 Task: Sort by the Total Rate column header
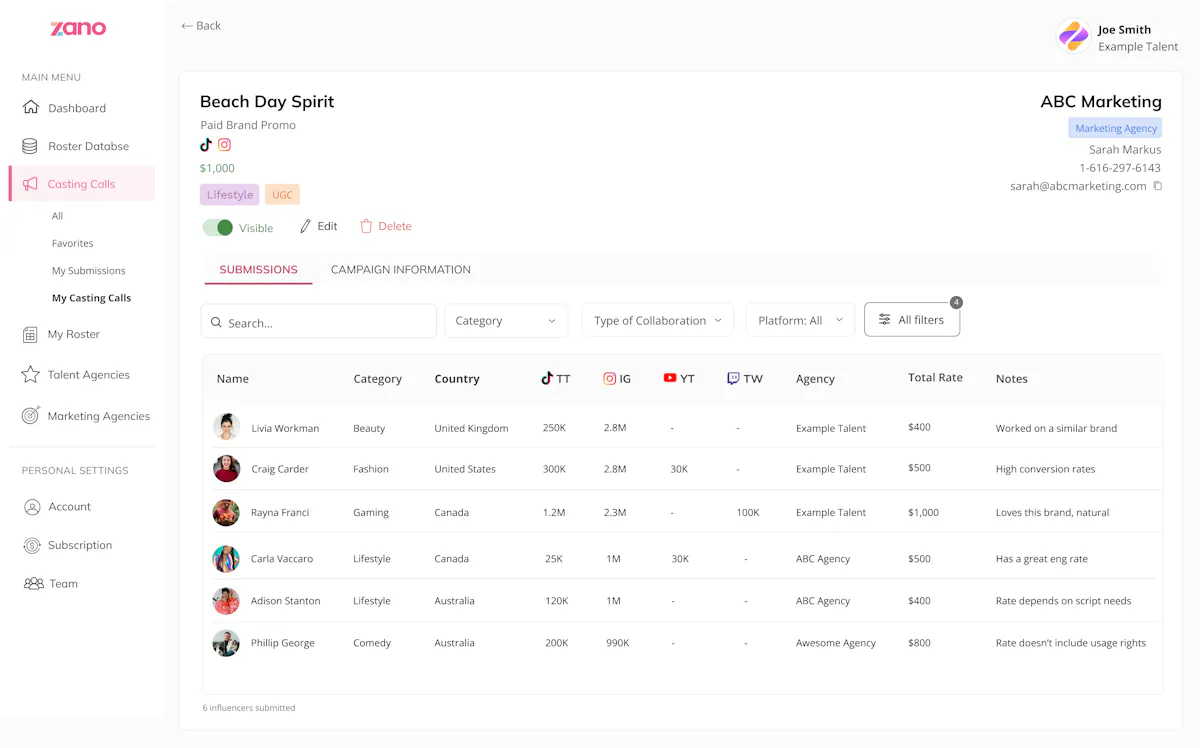pos(936,378)
